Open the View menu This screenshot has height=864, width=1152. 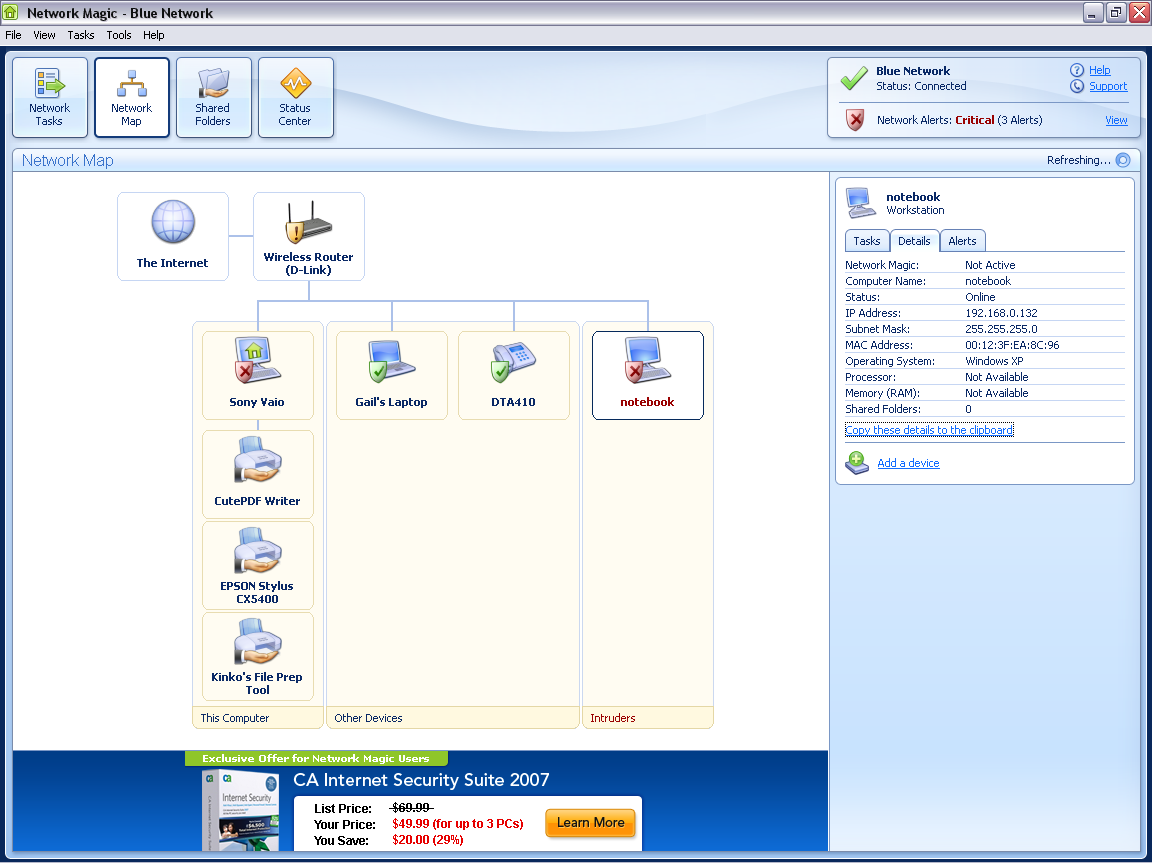click(x=44, y=35)
